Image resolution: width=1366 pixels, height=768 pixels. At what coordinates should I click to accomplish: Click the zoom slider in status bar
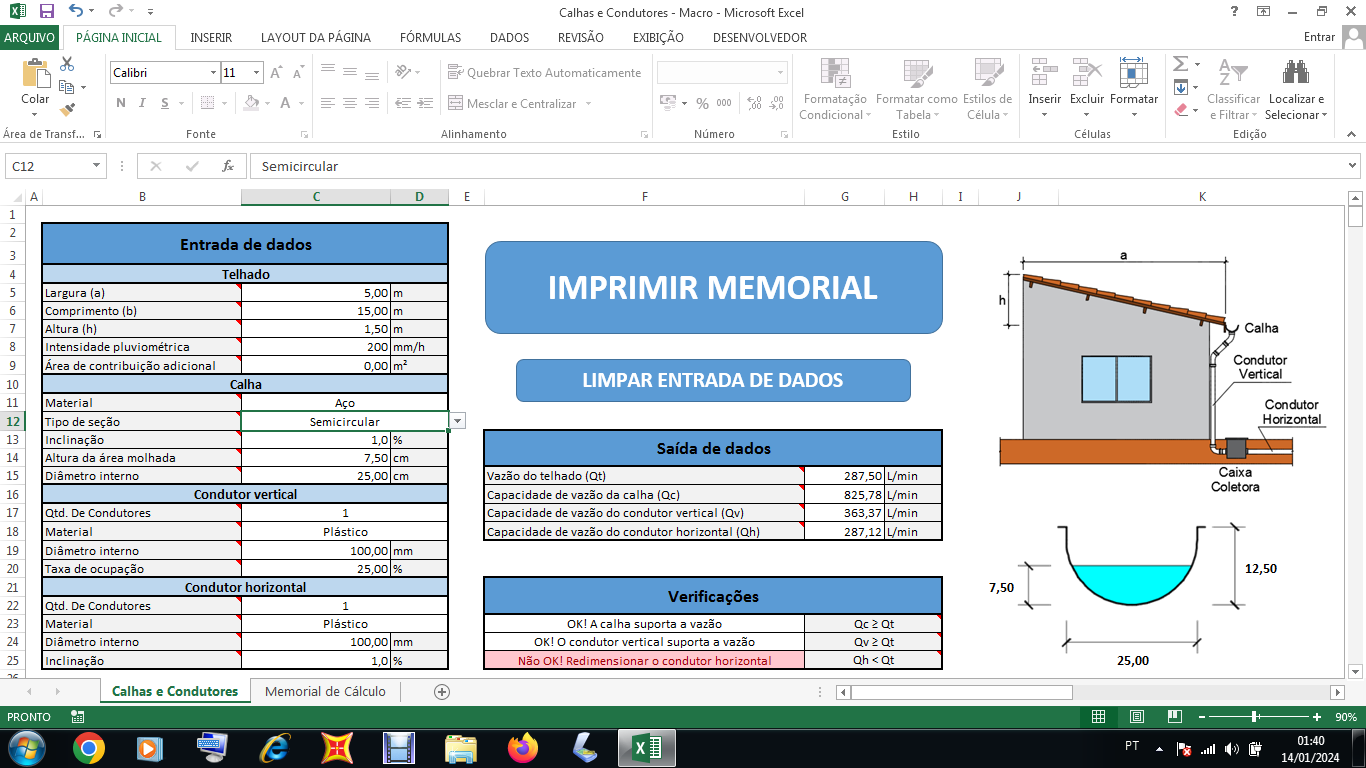pyautogui.click(x=1254, y=717)
